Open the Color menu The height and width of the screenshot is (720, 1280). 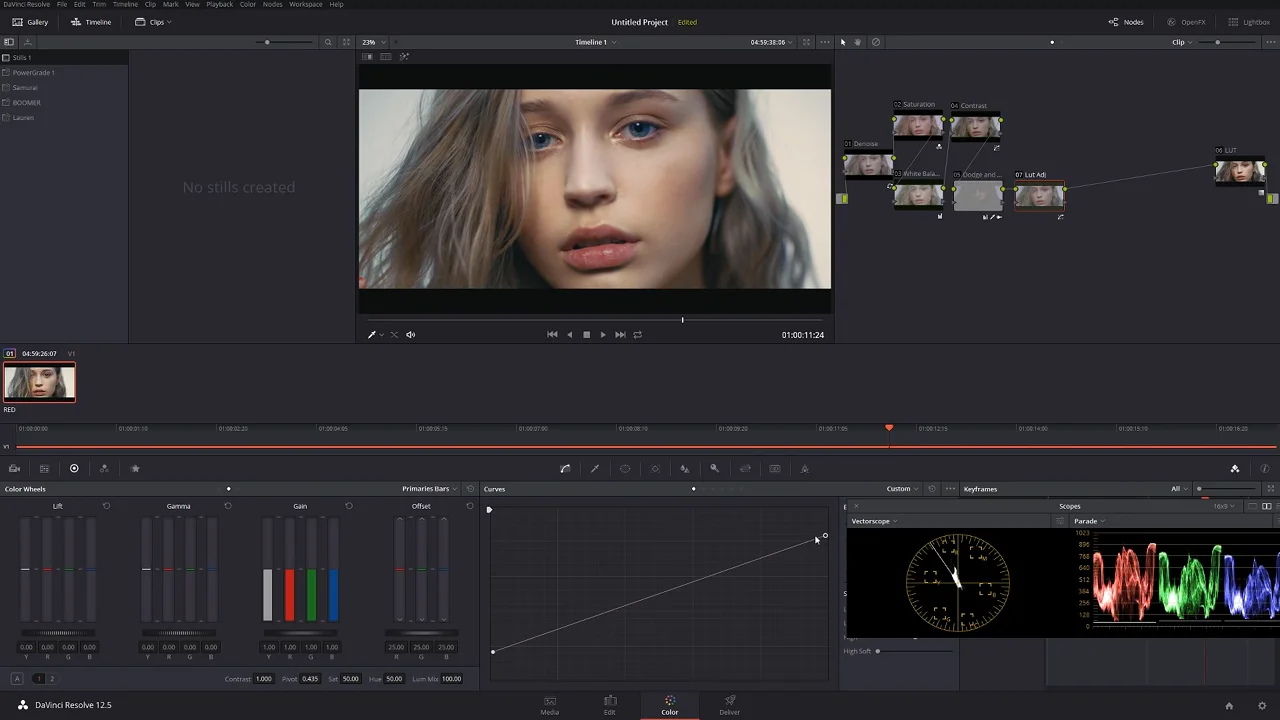tap(248, 4)
